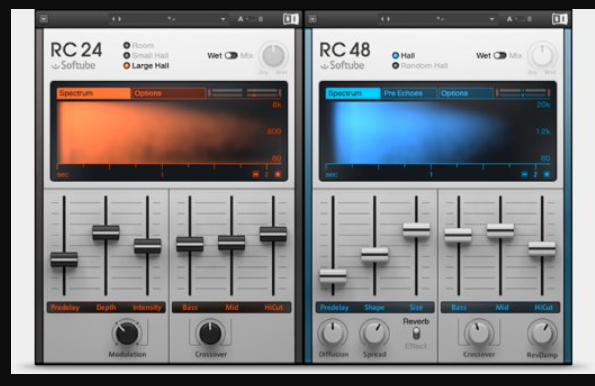Select next preset in RC 48 header
Viewport: 595px width, 386px height.
pos(388,19)
